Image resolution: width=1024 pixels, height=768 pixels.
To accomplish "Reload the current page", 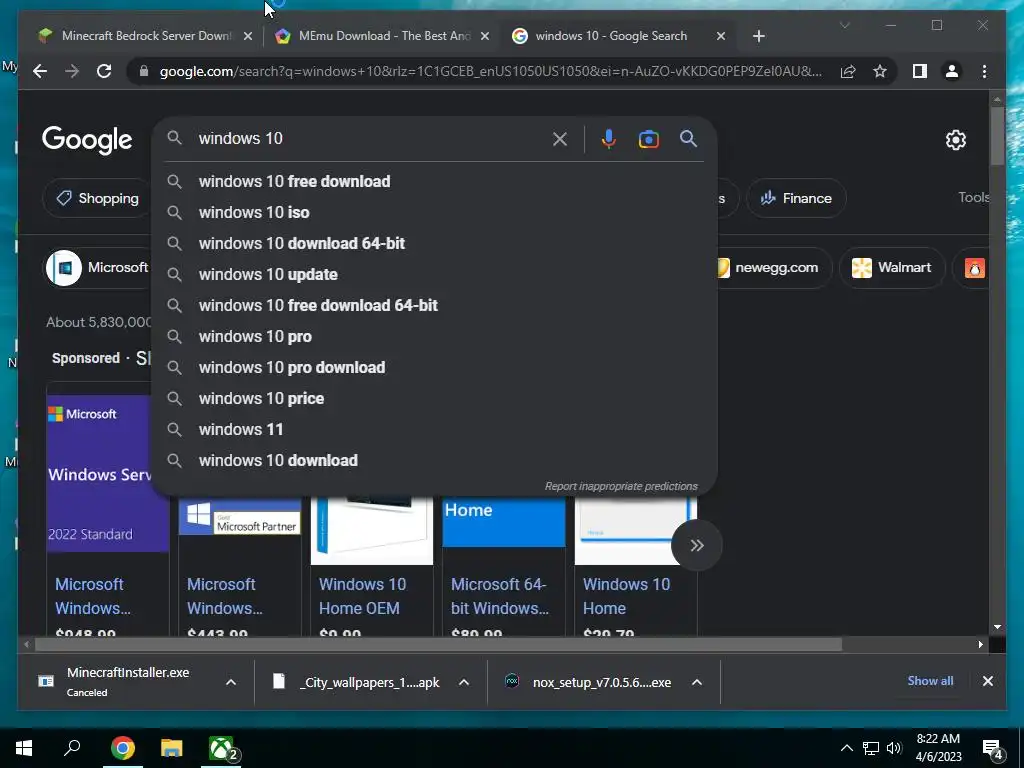I will pos(104,71).
